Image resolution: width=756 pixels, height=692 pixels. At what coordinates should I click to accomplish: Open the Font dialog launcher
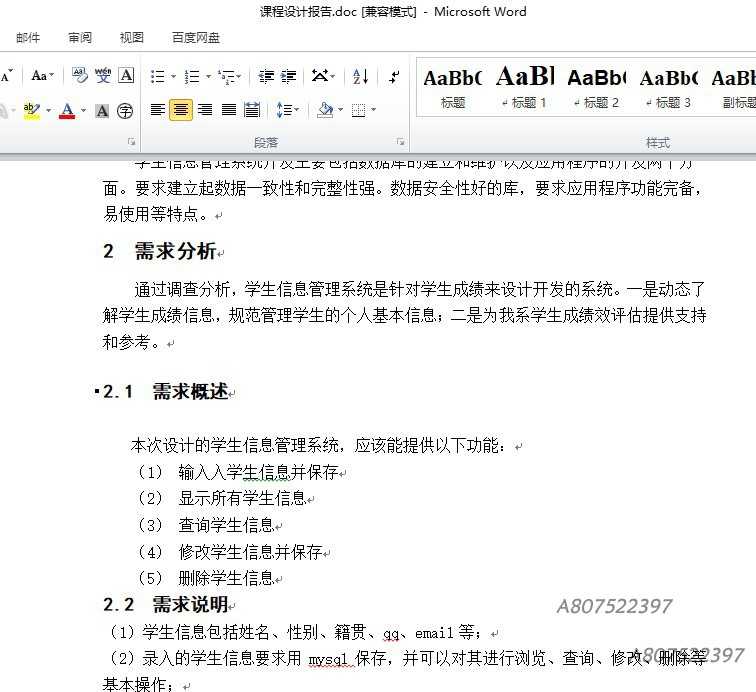coord(131,142)
